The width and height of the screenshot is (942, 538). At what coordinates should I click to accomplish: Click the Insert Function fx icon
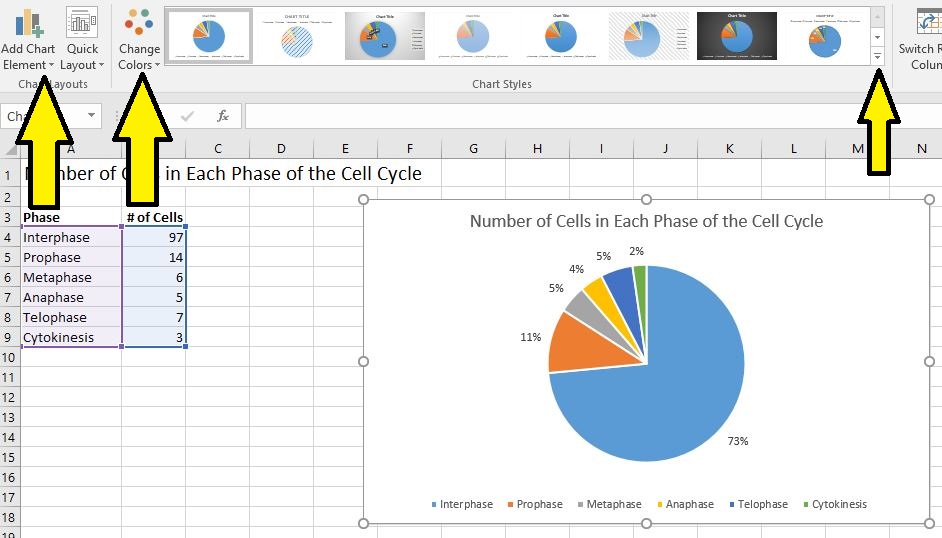pos(223,116)
